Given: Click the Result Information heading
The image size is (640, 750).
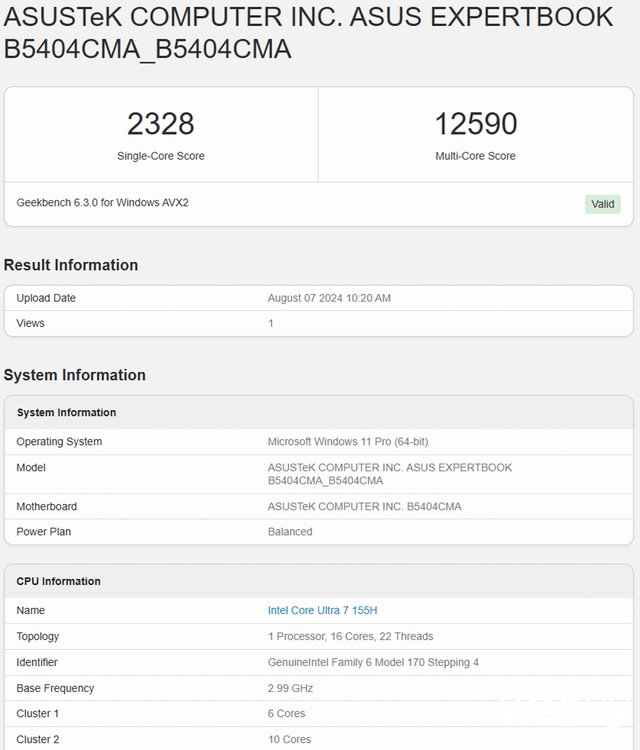Looking at the screenshot, I should click(71, 265).
